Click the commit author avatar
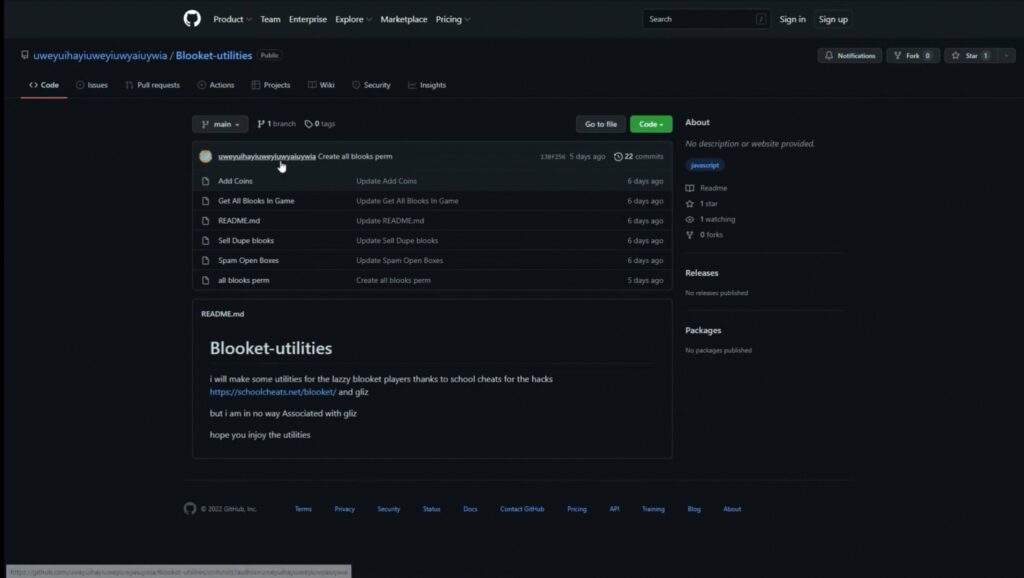This screenshot has width=1024, height=578. coord(205,156)
